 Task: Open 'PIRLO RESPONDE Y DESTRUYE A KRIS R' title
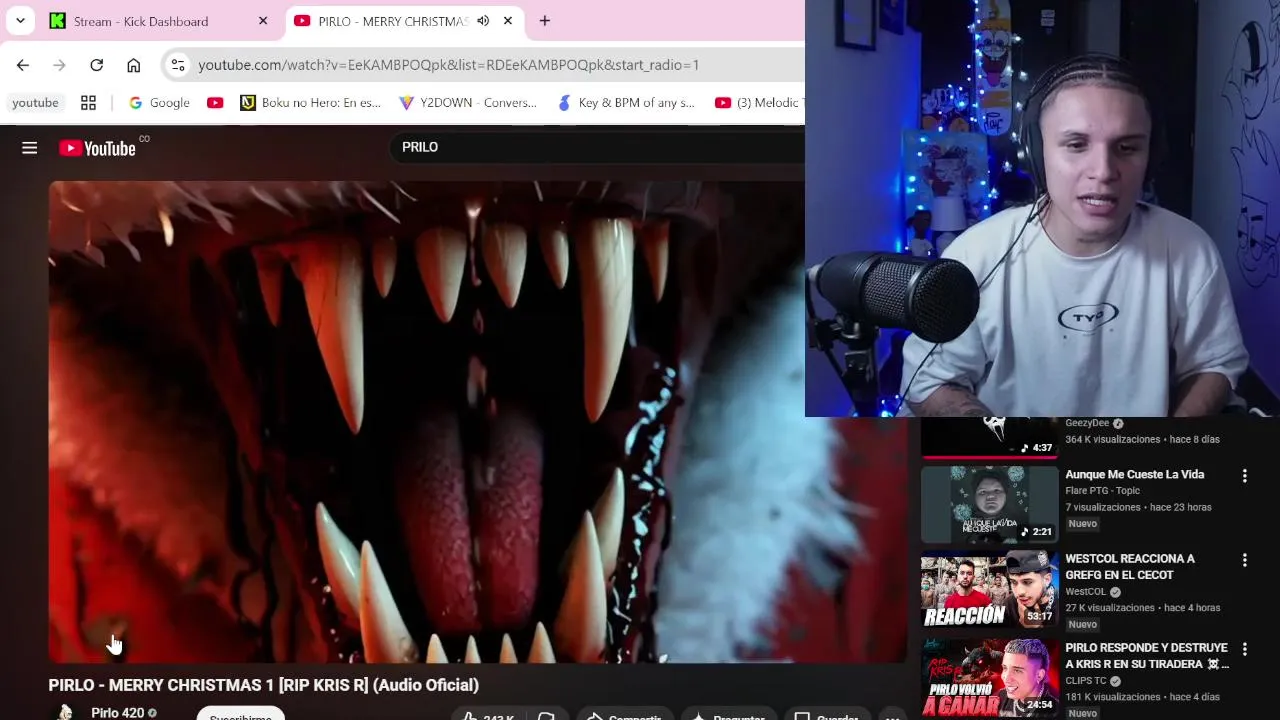pos(1147,656)
